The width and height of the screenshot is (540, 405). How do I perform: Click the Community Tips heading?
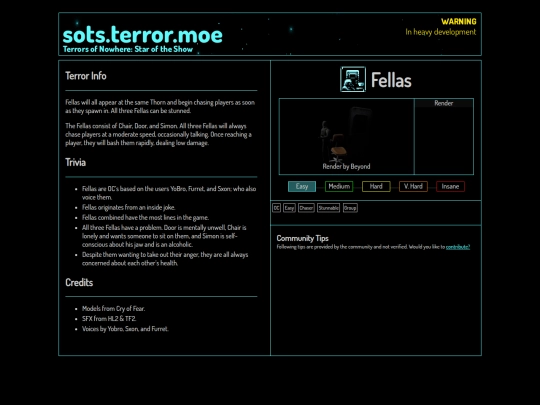302,238
